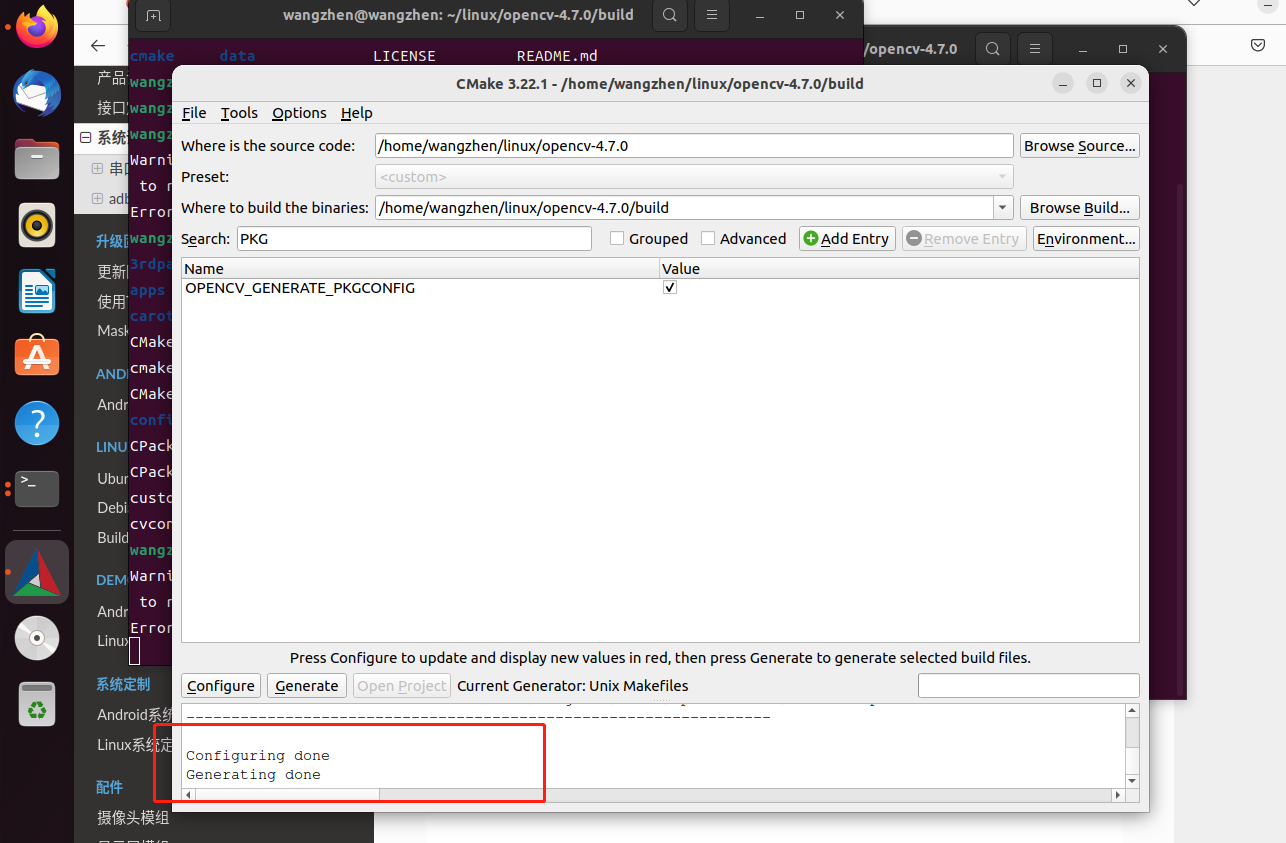Open the Tools menu in CMake

[239, 113]
